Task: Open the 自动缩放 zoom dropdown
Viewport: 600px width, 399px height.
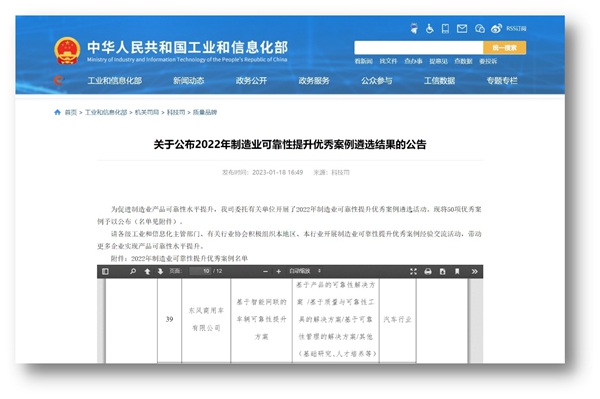Action: (305, 271)
